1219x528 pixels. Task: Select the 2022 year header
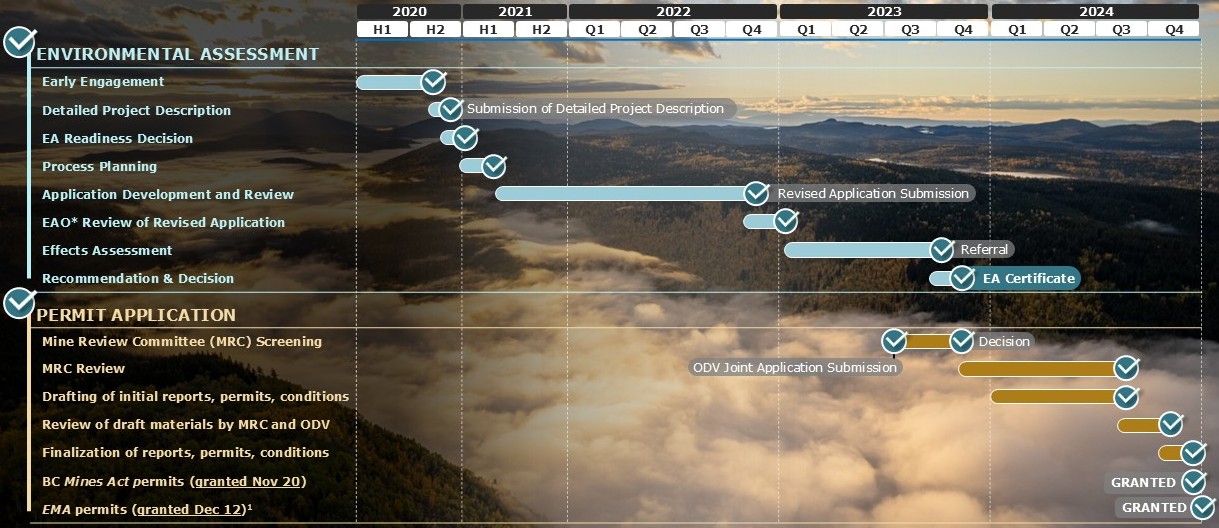[673, 11]
